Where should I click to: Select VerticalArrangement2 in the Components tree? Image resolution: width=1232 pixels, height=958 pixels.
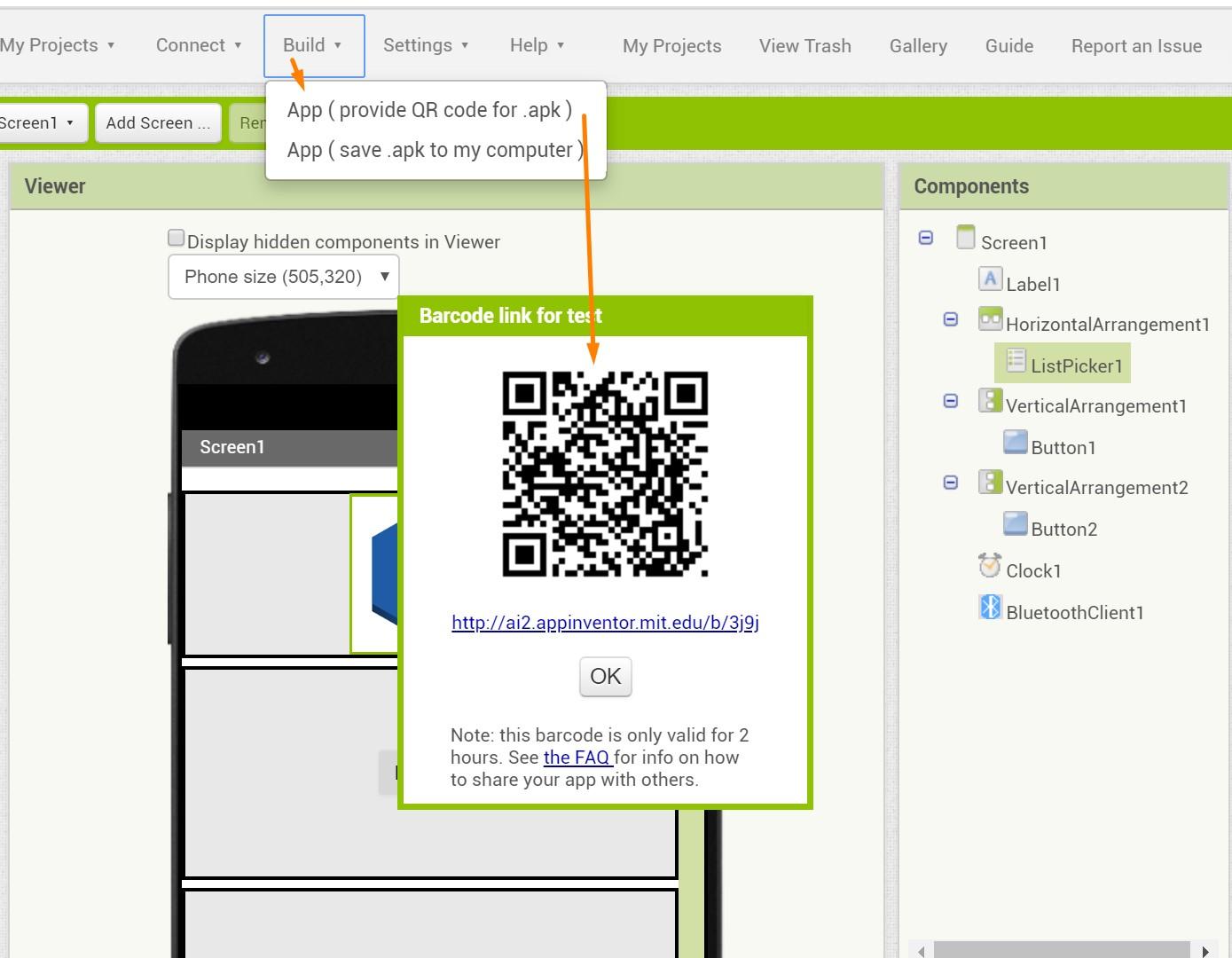(x=1096, y=488)
